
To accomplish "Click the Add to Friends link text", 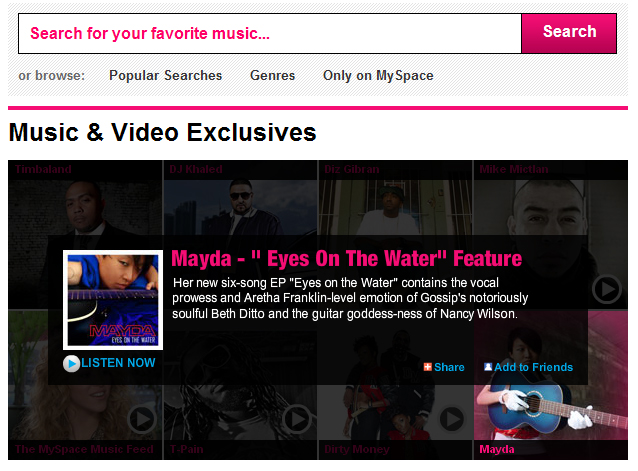I will 533,367.
